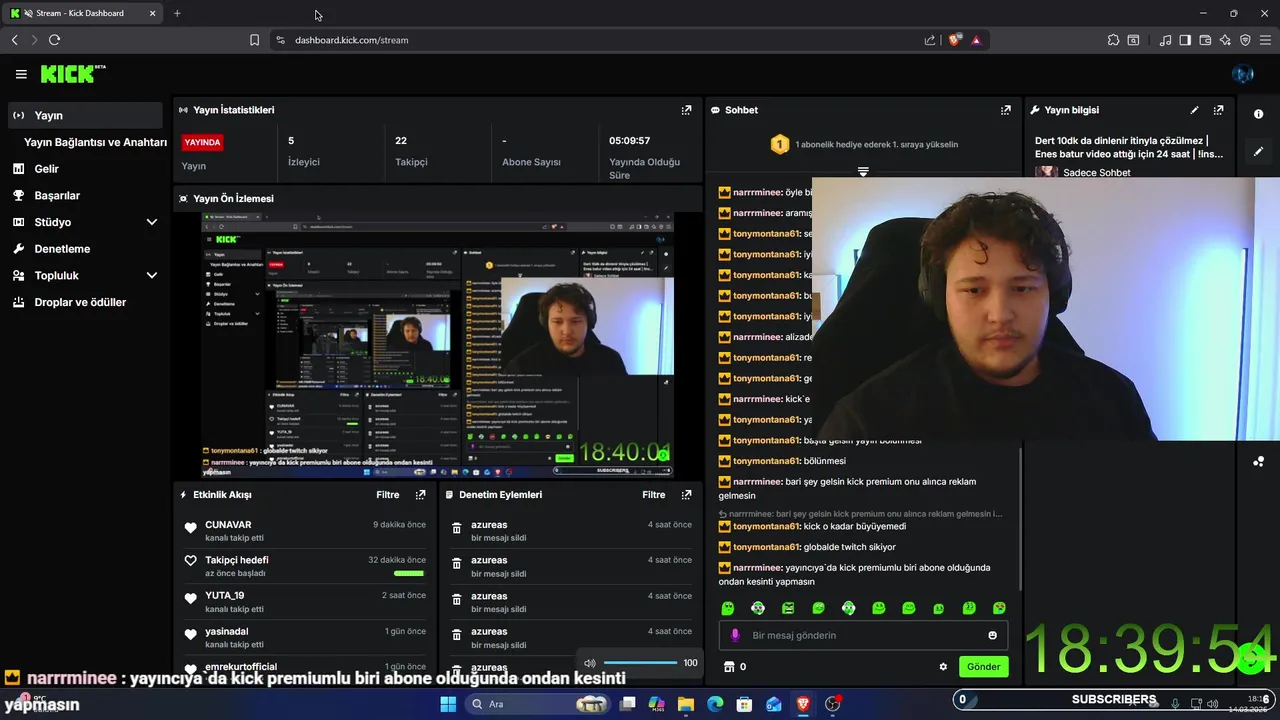Click the browser address bar
The height and width of the screenshot is (720, 1280).
600,40
